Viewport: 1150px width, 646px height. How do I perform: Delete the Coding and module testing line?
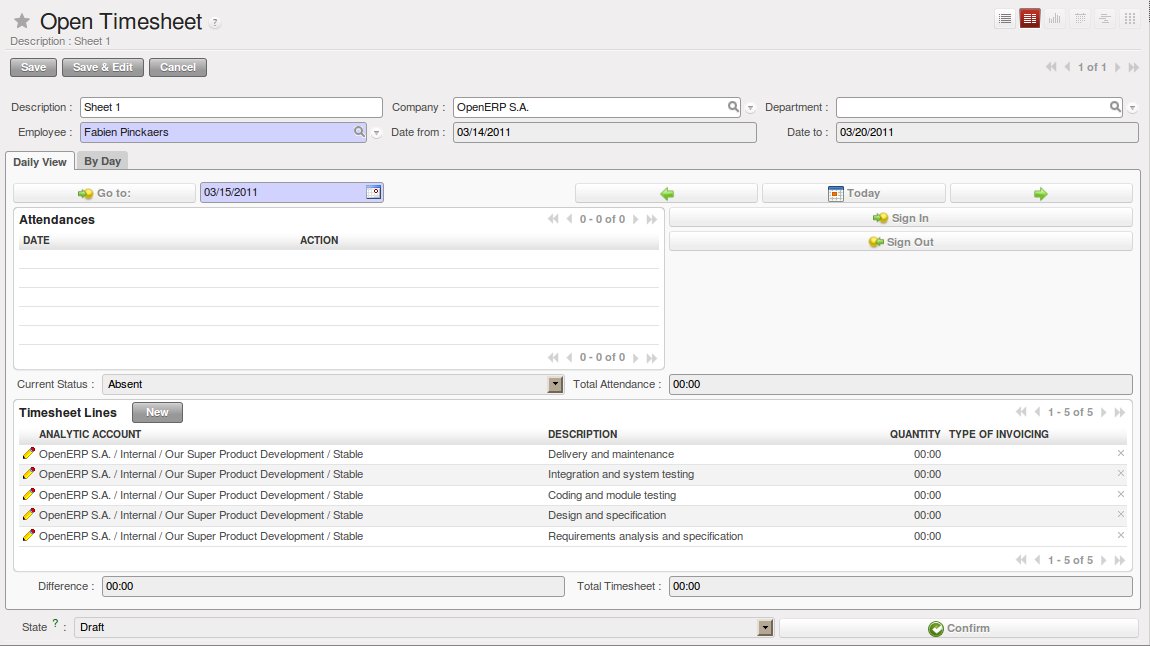1120,495
